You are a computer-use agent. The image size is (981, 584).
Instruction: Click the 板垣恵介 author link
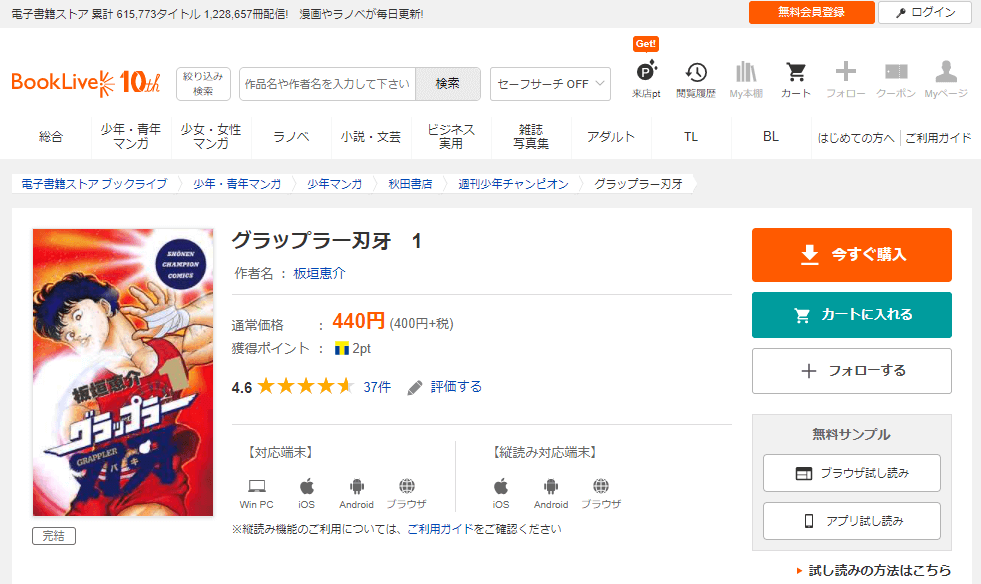coord(319,273)
